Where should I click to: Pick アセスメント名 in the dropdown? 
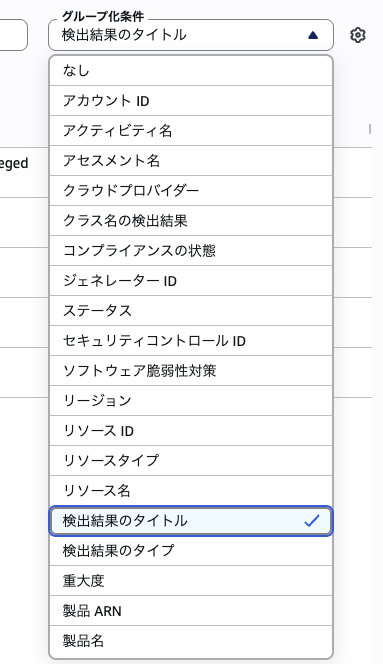click(191, 161)
